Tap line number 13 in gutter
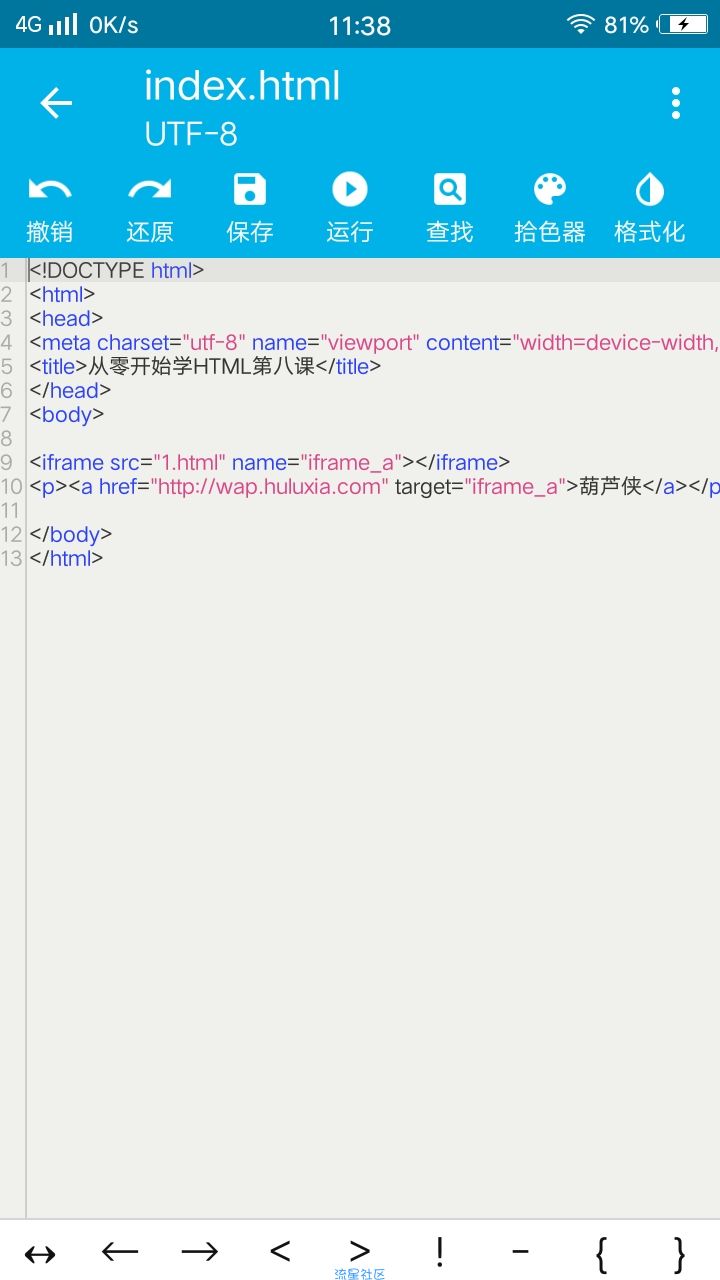The image size is (720, 1280). click(12, 558)
